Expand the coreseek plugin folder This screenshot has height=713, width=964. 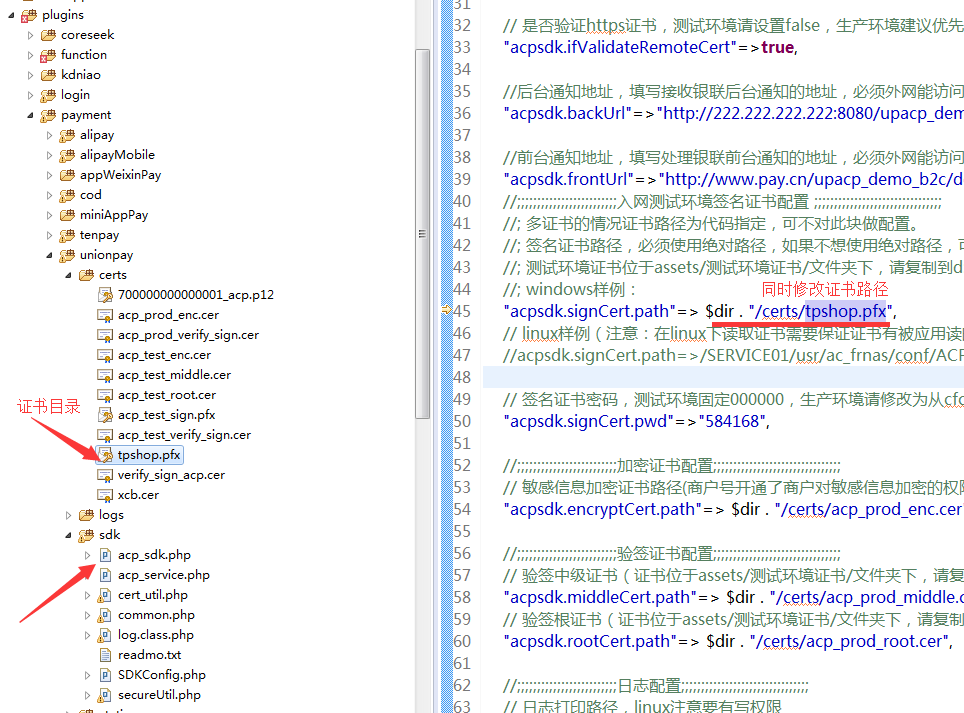click(30, 35)
